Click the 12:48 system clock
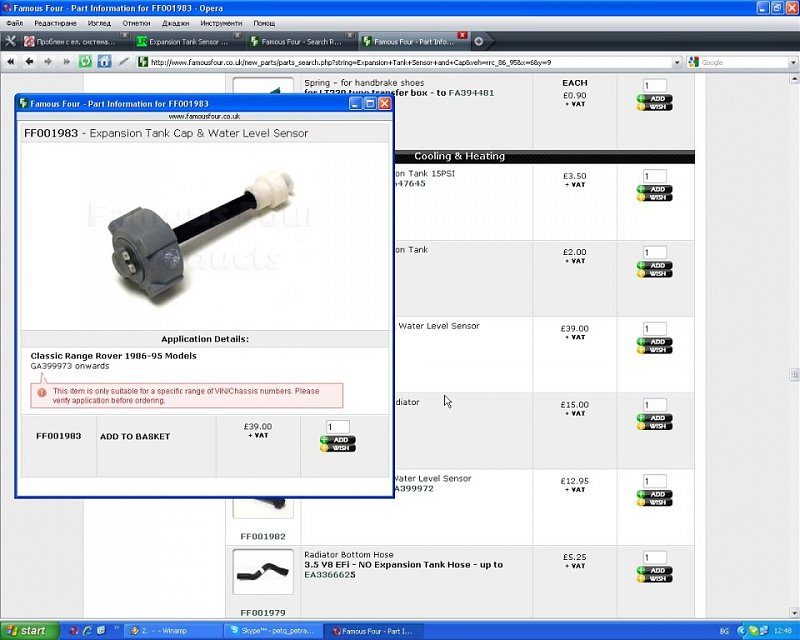 [x=783, y=631]
